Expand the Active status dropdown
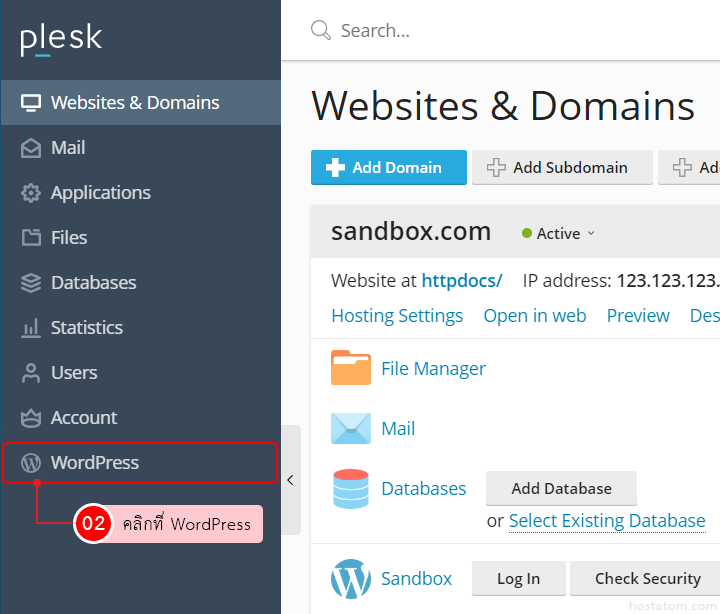720x614 pixels. pyautogui.click(x=559, y=233)
